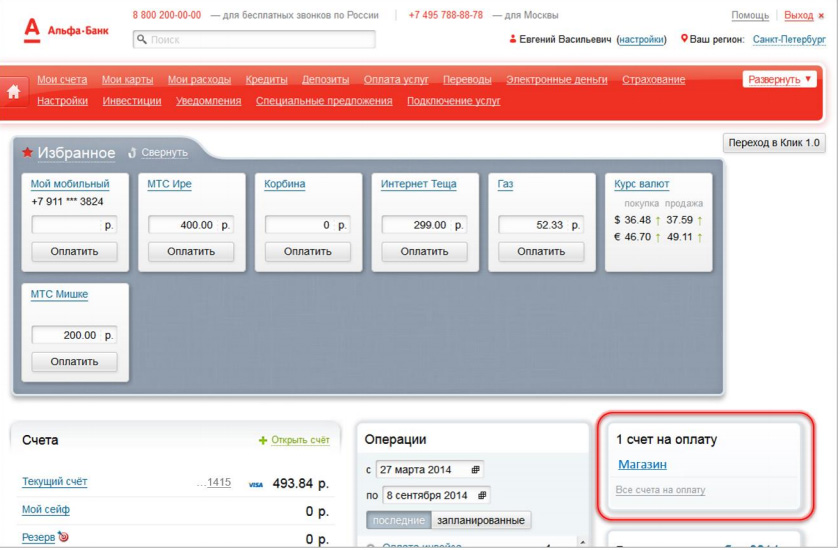Open Специальные предложения menu item

[324, 101]
